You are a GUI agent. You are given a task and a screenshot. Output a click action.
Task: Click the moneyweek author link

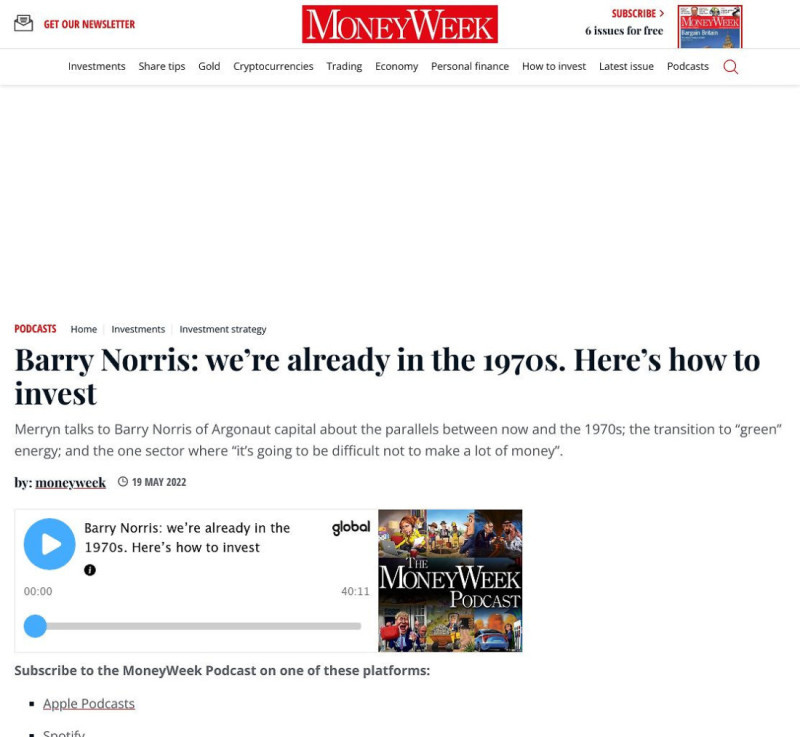point(70,482)
